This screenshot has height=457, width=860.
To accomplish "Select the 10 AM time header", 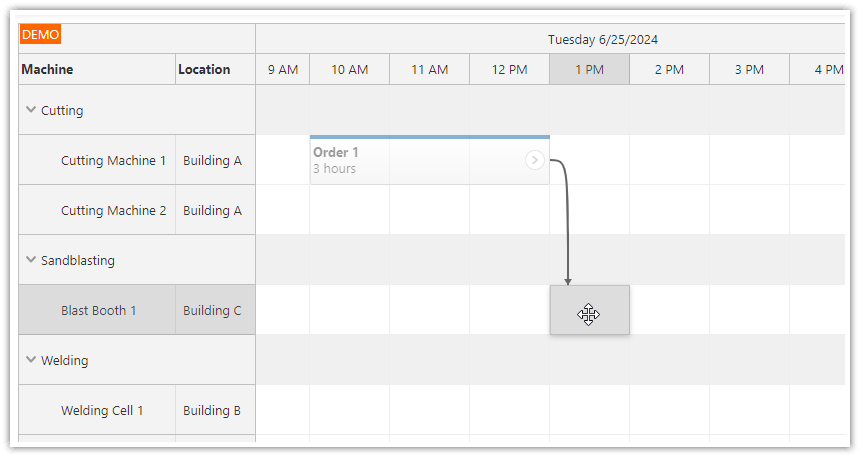I will click(x=349, y=69).
